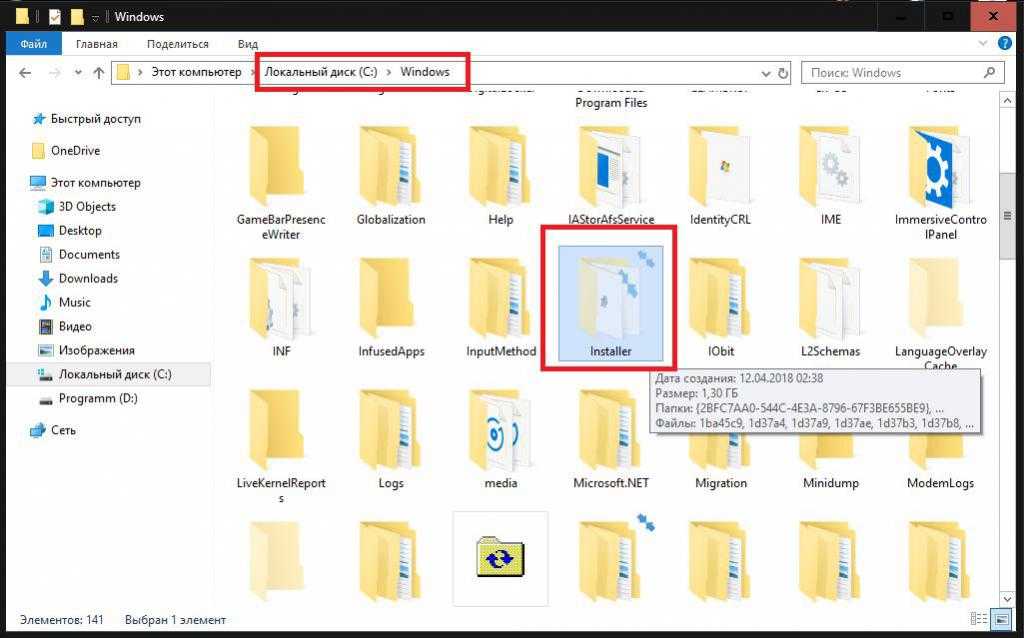This screenshot has width=1024, height=638.
Task: Switch to details list view in status bar
Action: [979, 618]
